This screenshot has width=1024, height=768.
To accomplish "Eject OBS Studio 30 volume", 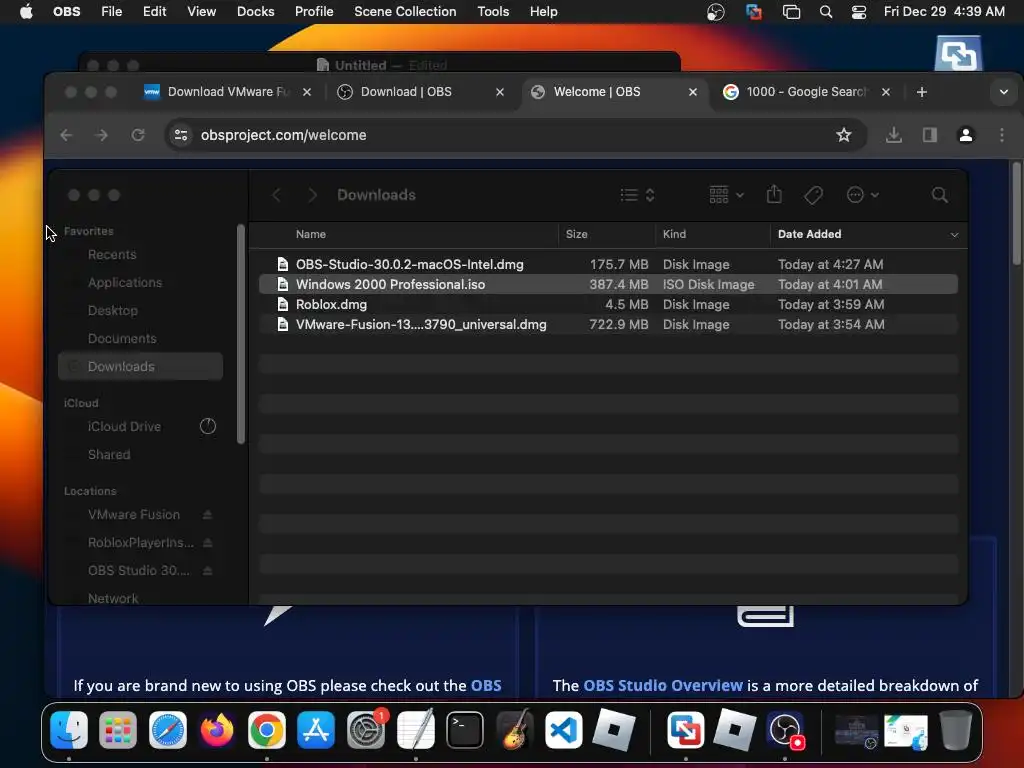I will tap(207, 571).
